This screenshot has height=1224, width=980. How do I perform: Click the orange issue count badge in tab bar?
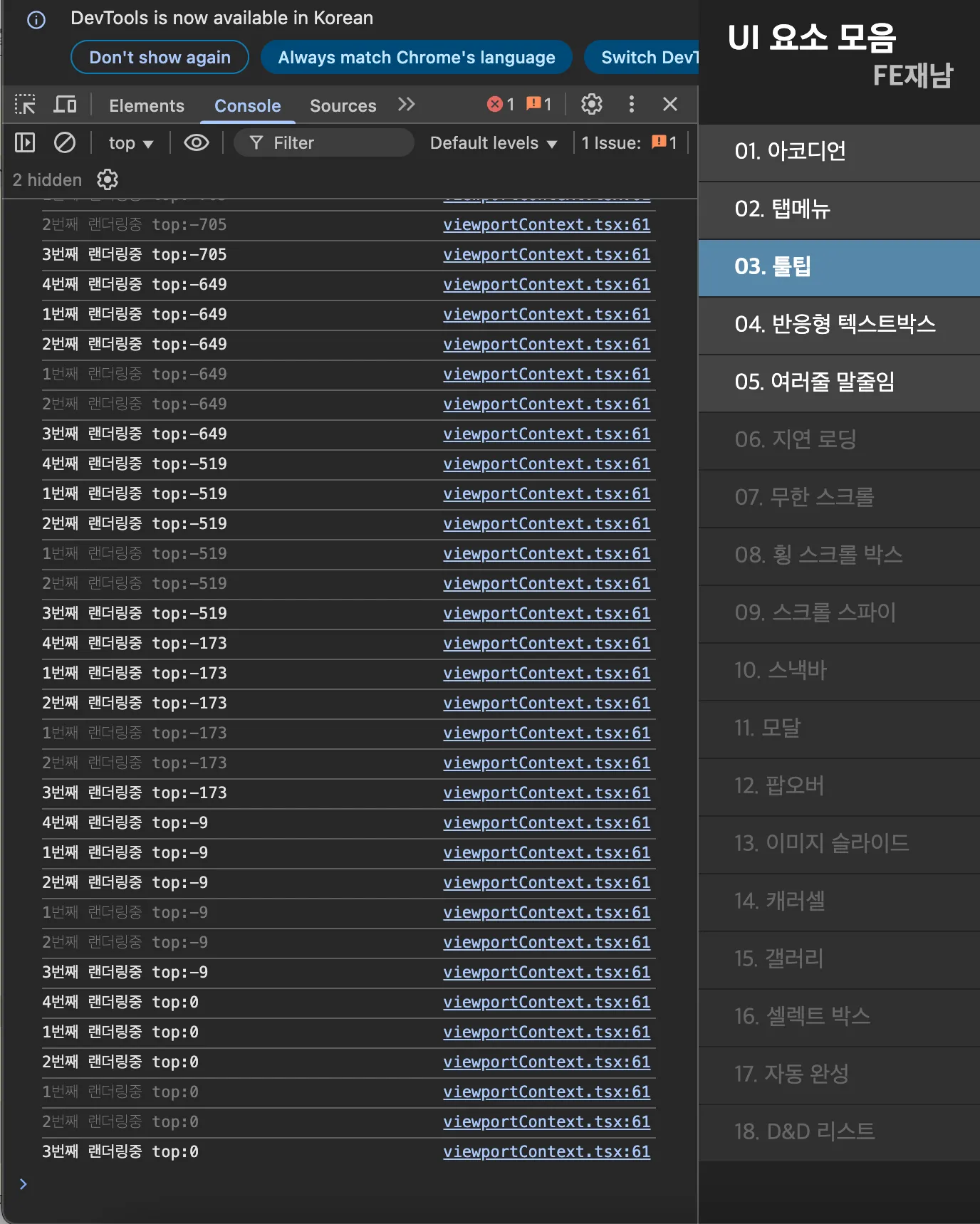coord(539,105)
